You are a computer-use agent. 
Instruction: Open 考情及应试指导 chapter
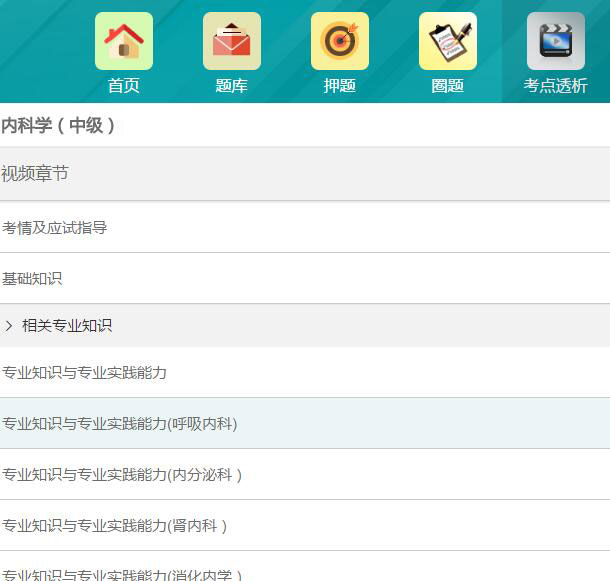coord(55,228)
